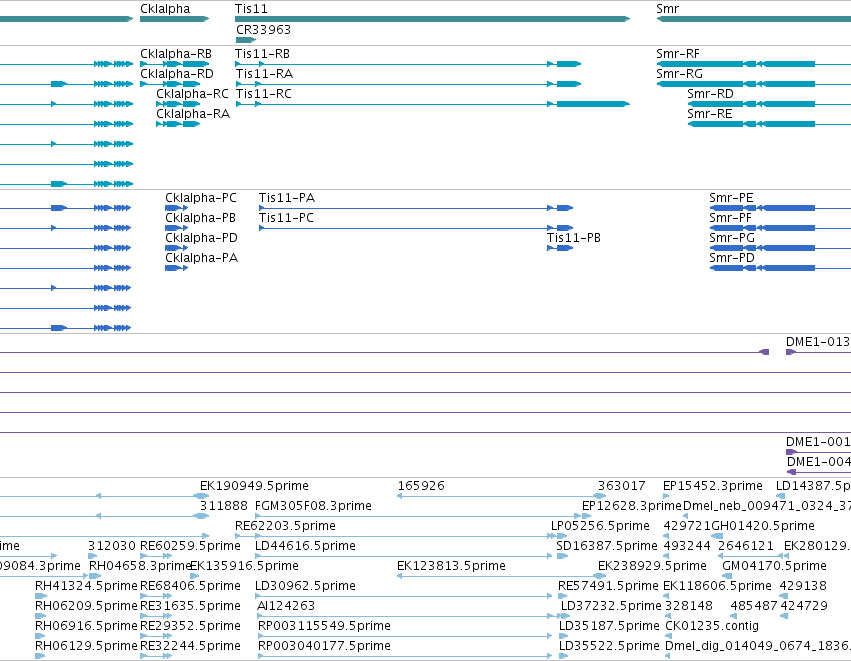Image resolution: width=851 pixels, height=661 pixels.
Task: Select the Smr-RE transcript label
Action: pos(709,114)
